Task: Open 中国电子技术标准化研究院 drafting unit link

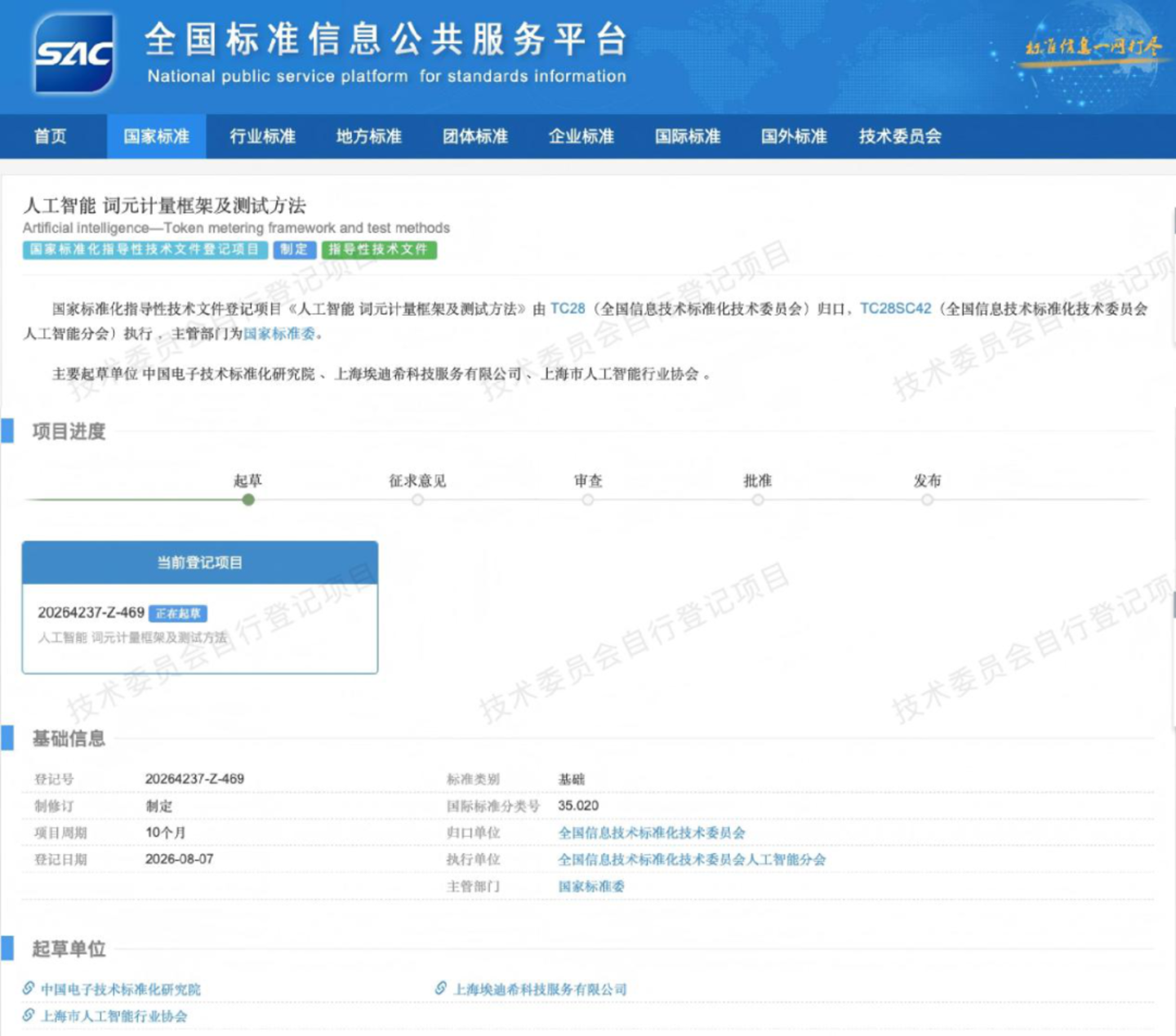Action: [x=121, y=989]
